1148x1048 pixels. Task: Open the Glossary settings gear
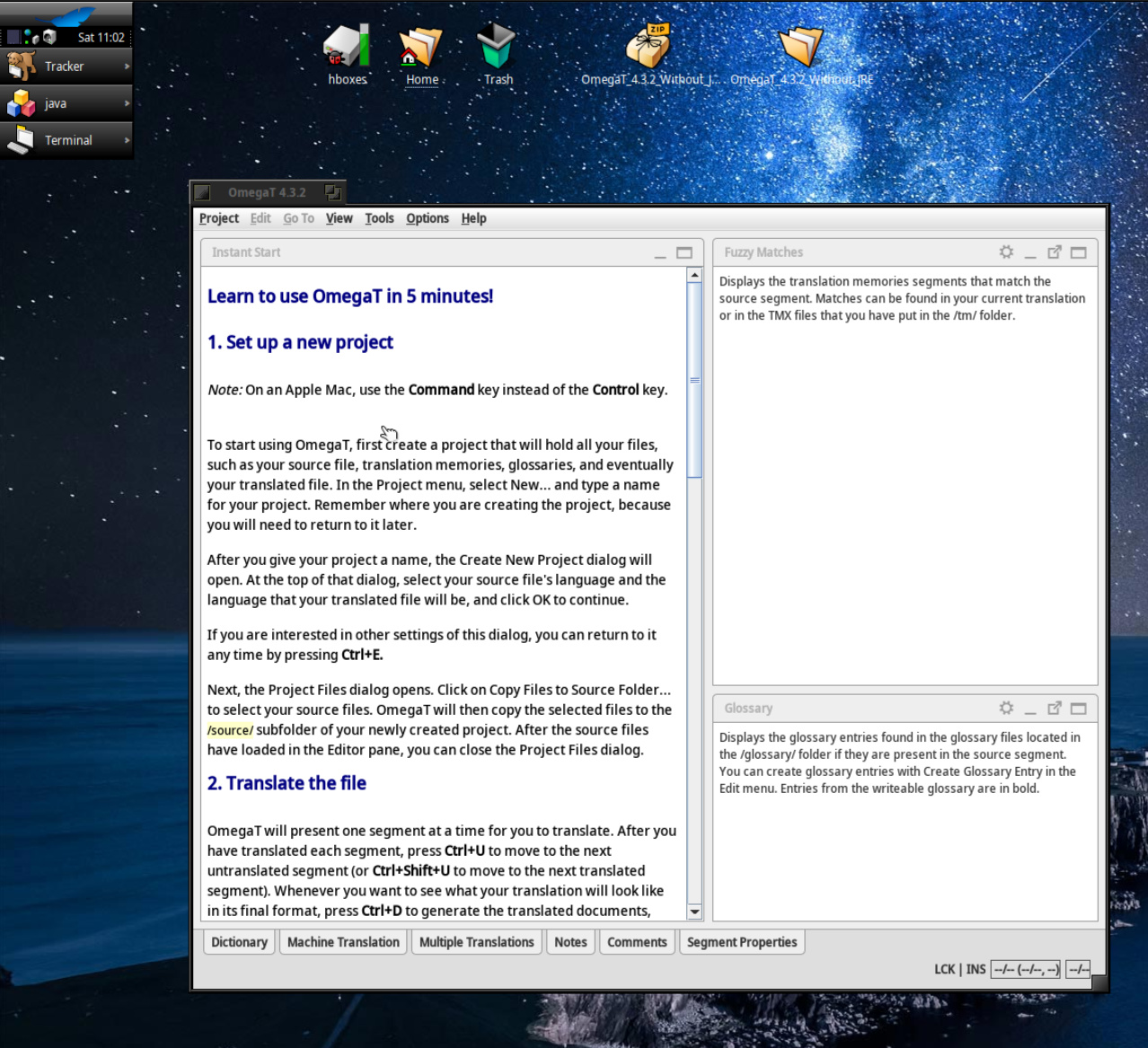tap(1006, 709)
